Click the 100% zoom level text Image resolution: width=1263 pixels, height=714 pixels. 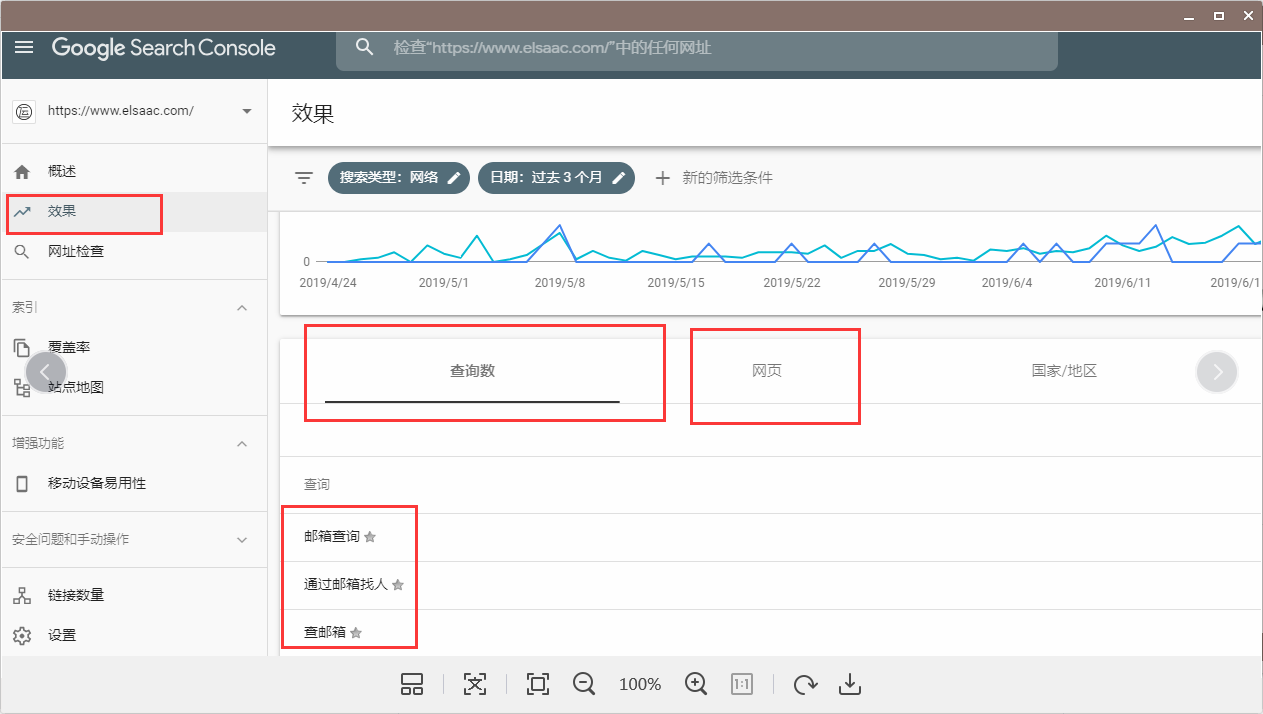click(640, 684)
